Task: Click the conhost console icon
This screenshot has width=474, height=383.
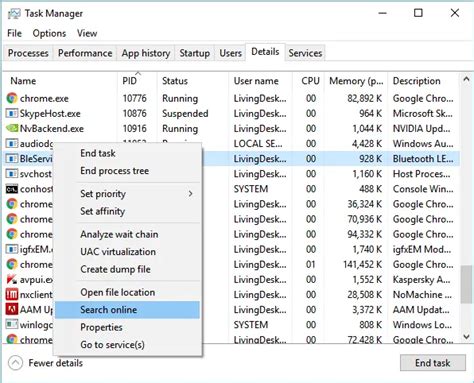Action: [x=12, y=189]
